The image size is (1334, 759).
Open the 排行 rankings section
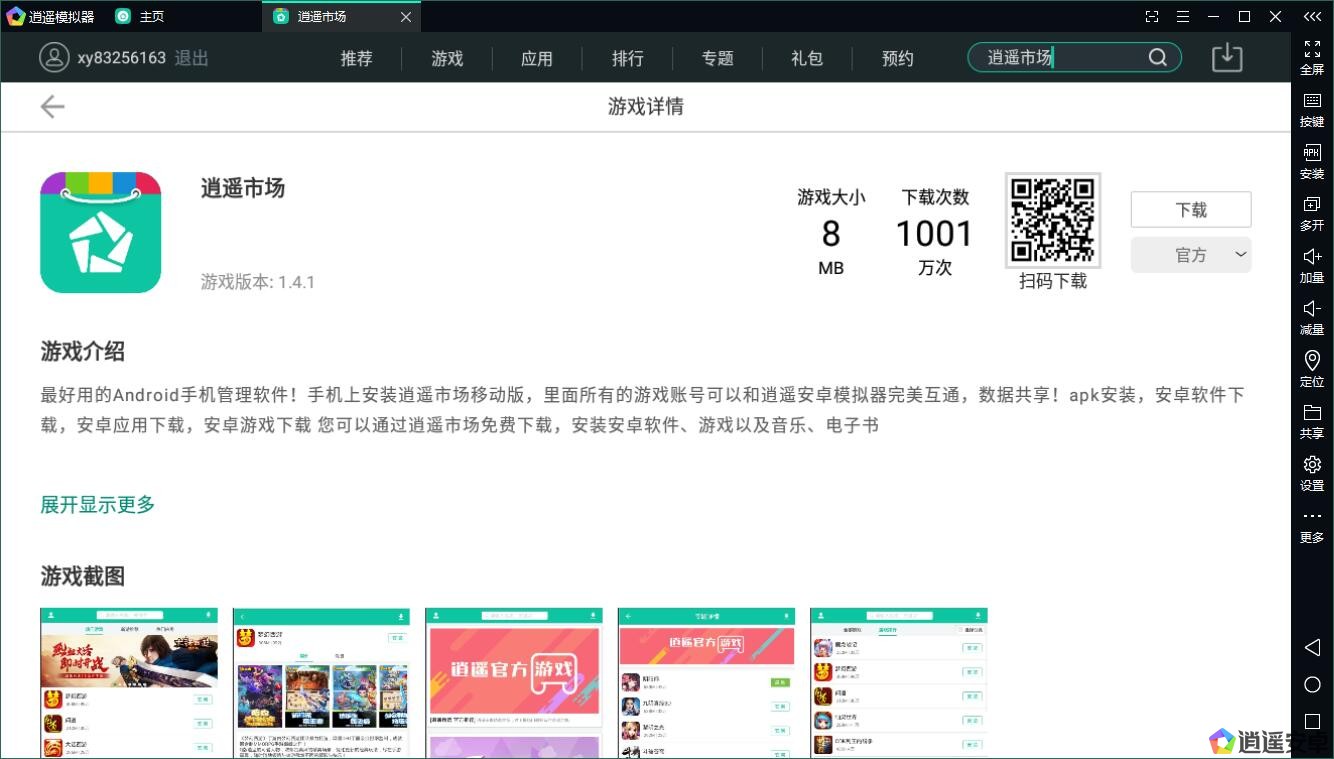point(628,58)
